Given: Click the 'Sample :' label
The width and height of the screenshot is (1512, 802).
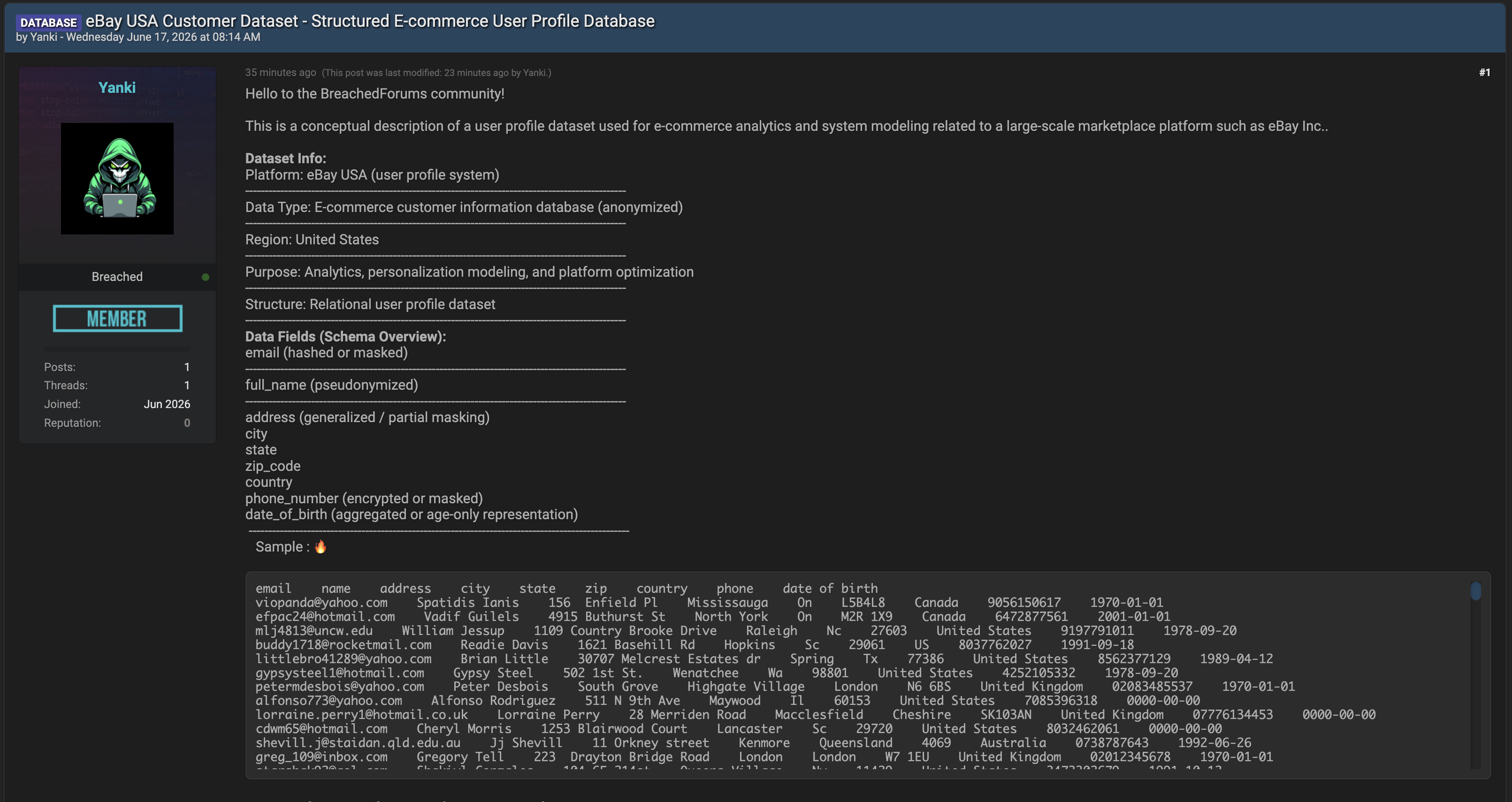Looking at the screenshot, I should coord(283,547).
